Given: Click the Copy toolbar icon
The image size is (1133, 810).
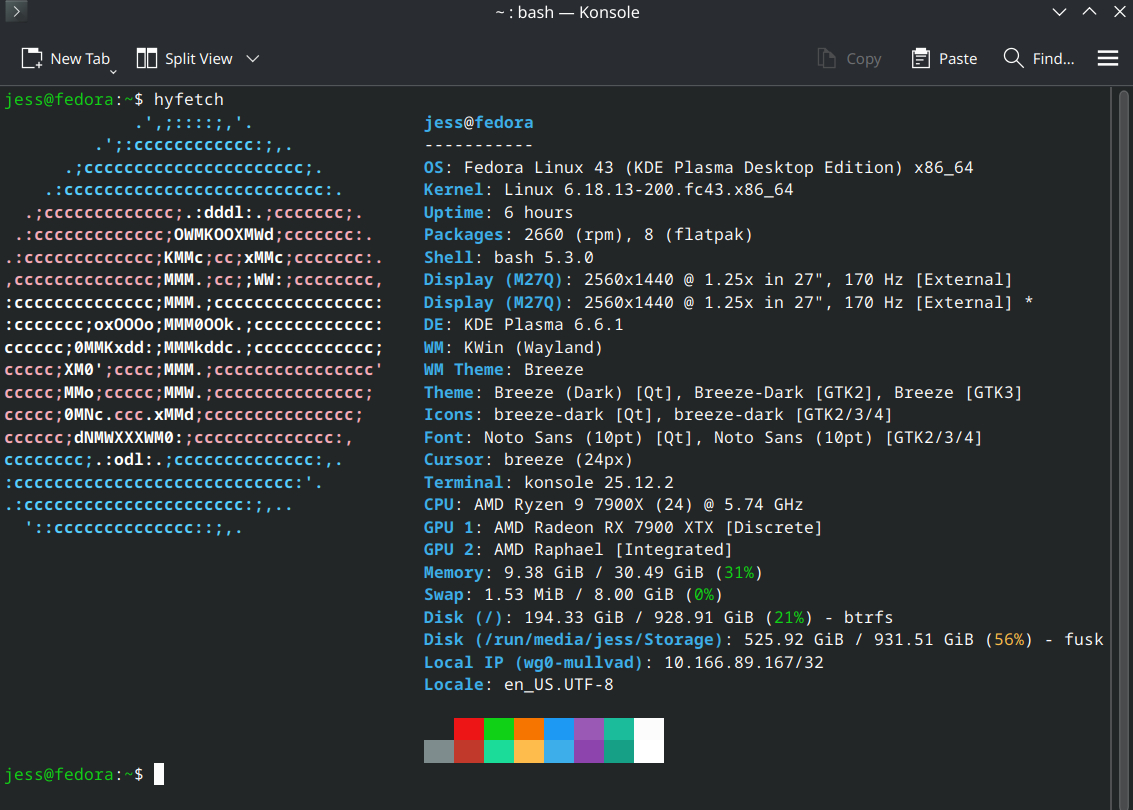Looking at the screenshot, I should click(x=827, y=58).
